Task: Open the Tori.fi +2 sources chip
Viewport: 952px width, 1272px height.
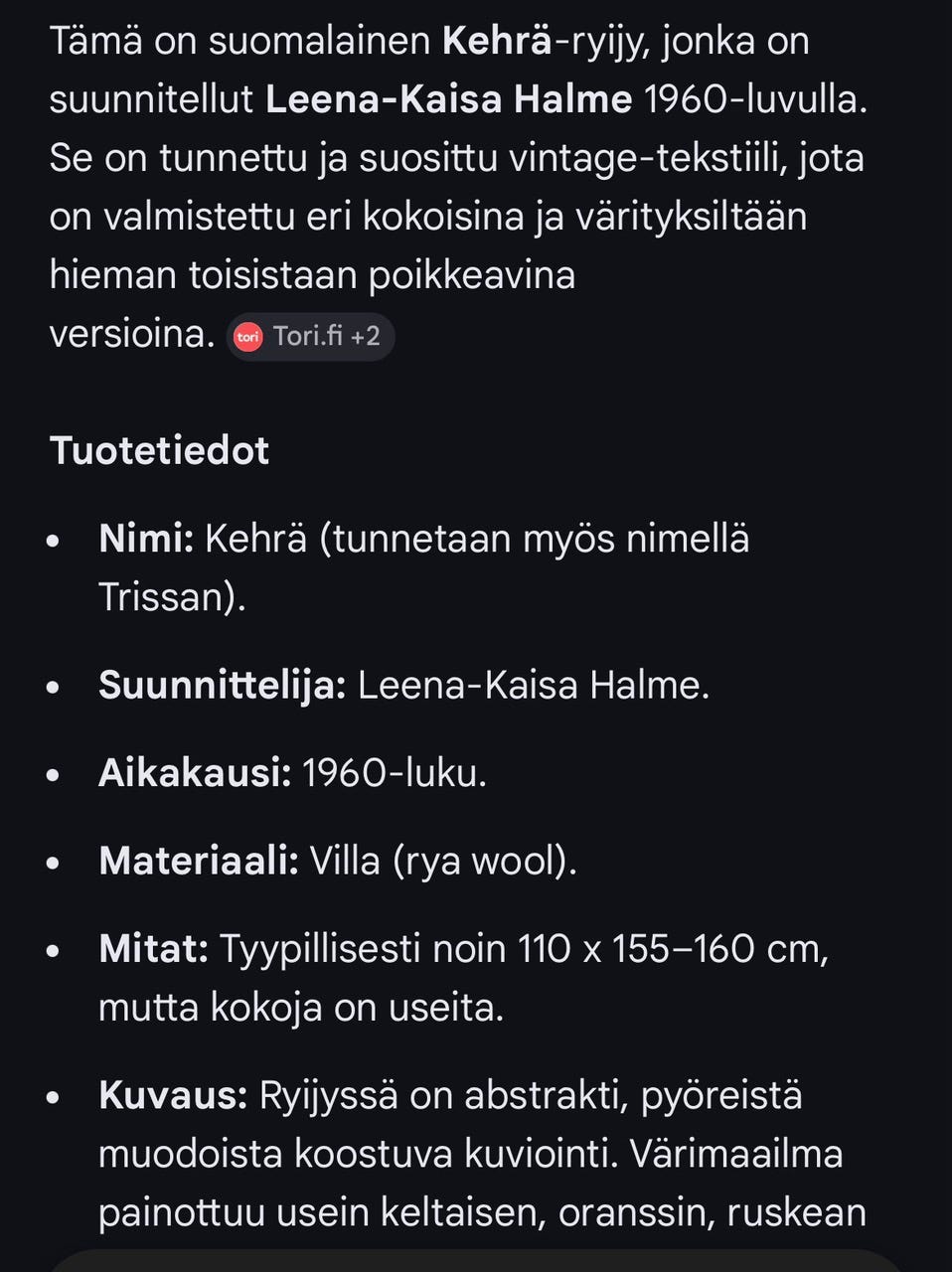Action: 309,337
